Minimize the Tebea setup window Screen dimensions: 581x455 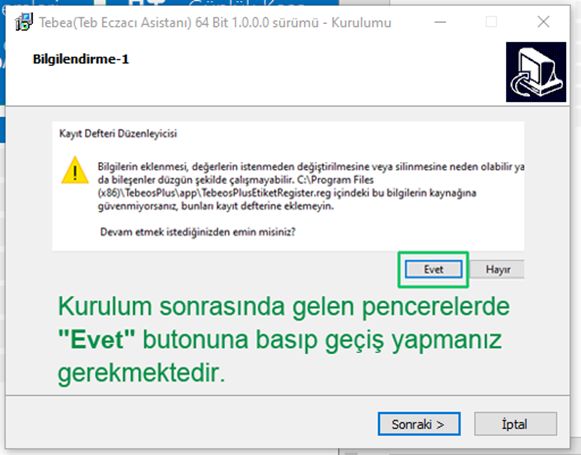[440, 22]
